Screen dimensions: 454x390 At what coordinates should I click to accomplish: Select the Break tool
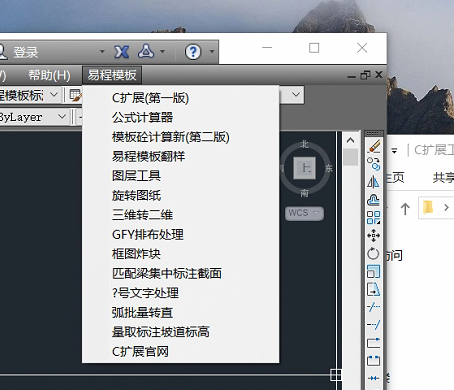pos(374,360)
